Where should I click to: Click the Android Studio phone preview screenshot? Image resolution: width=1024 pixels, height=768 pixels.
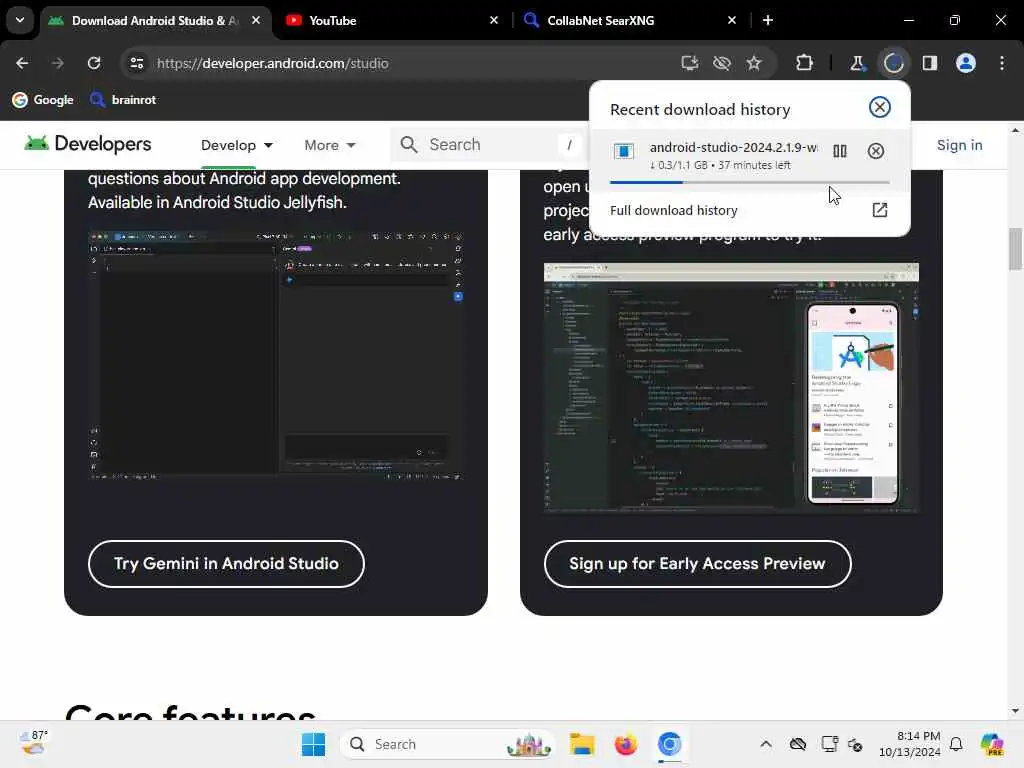pos(731,388)
